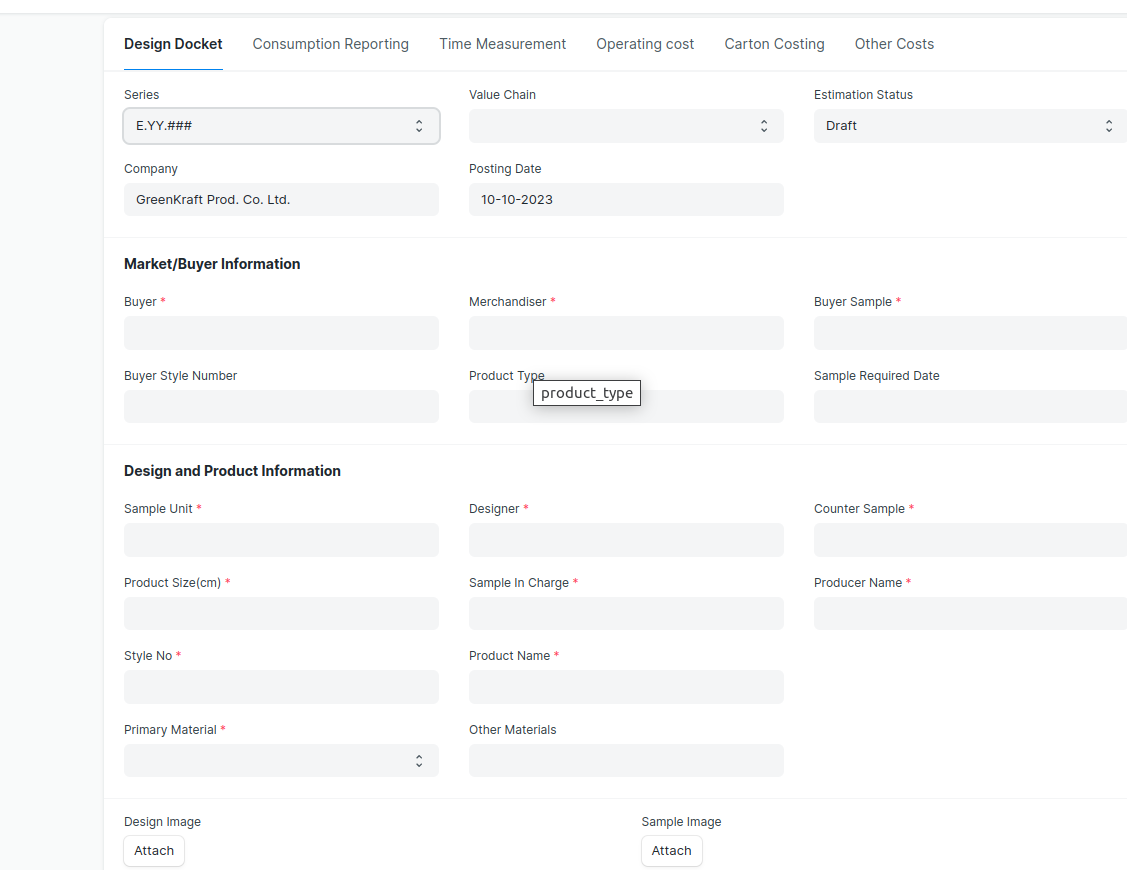The width and height of the screenshot is (1127, 870).
Task: Expand the Series dropdown
Action: pos(281,126)
